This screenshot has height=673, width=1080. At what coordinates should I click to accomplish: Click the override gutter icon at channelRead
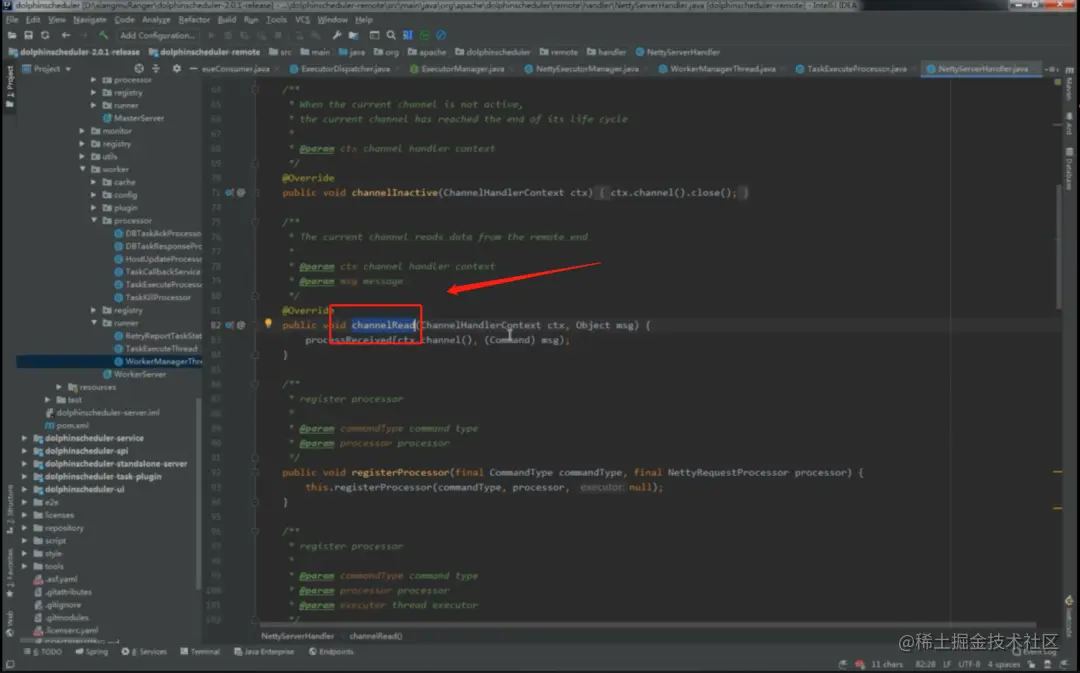(229, 325)
